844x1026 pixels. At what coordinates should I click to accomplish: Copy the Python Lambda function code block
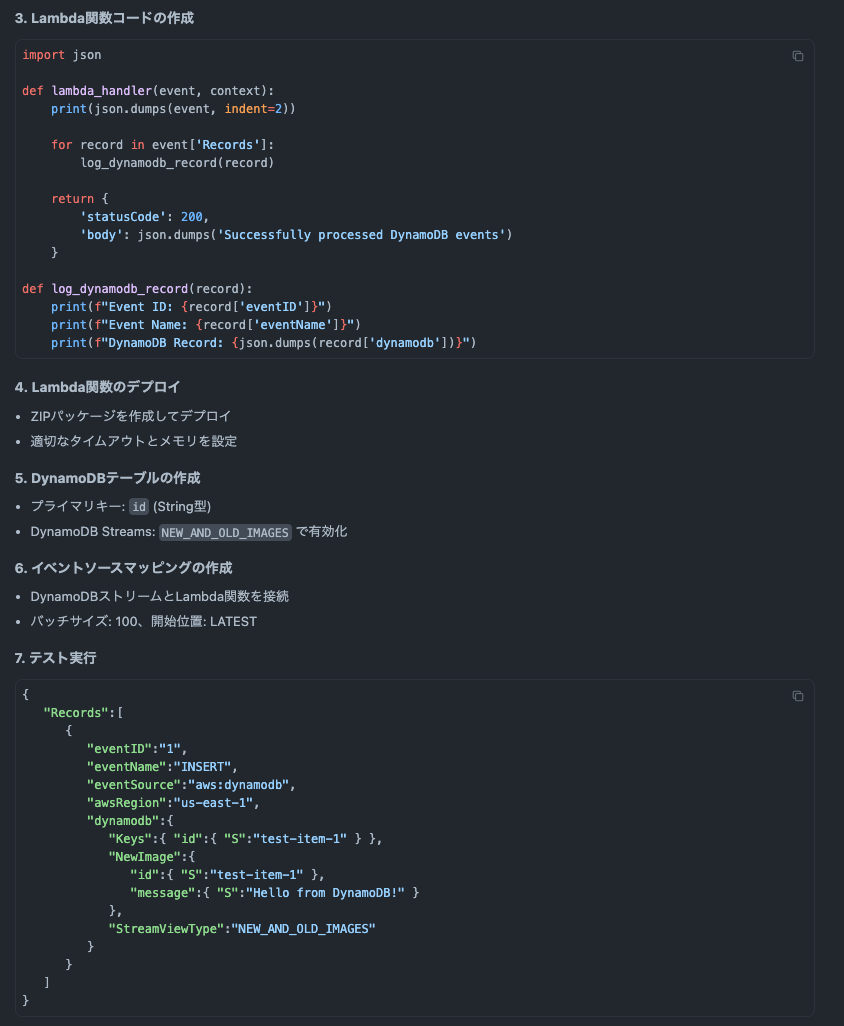797,56
